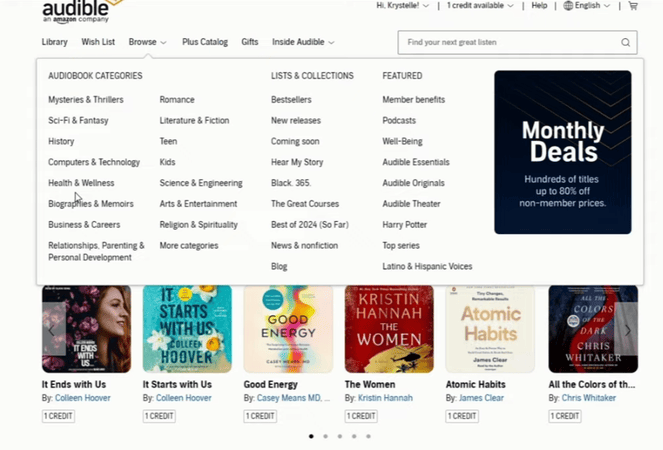Open Member benefits link
663x450 pixels.
[x=414, y=99]
